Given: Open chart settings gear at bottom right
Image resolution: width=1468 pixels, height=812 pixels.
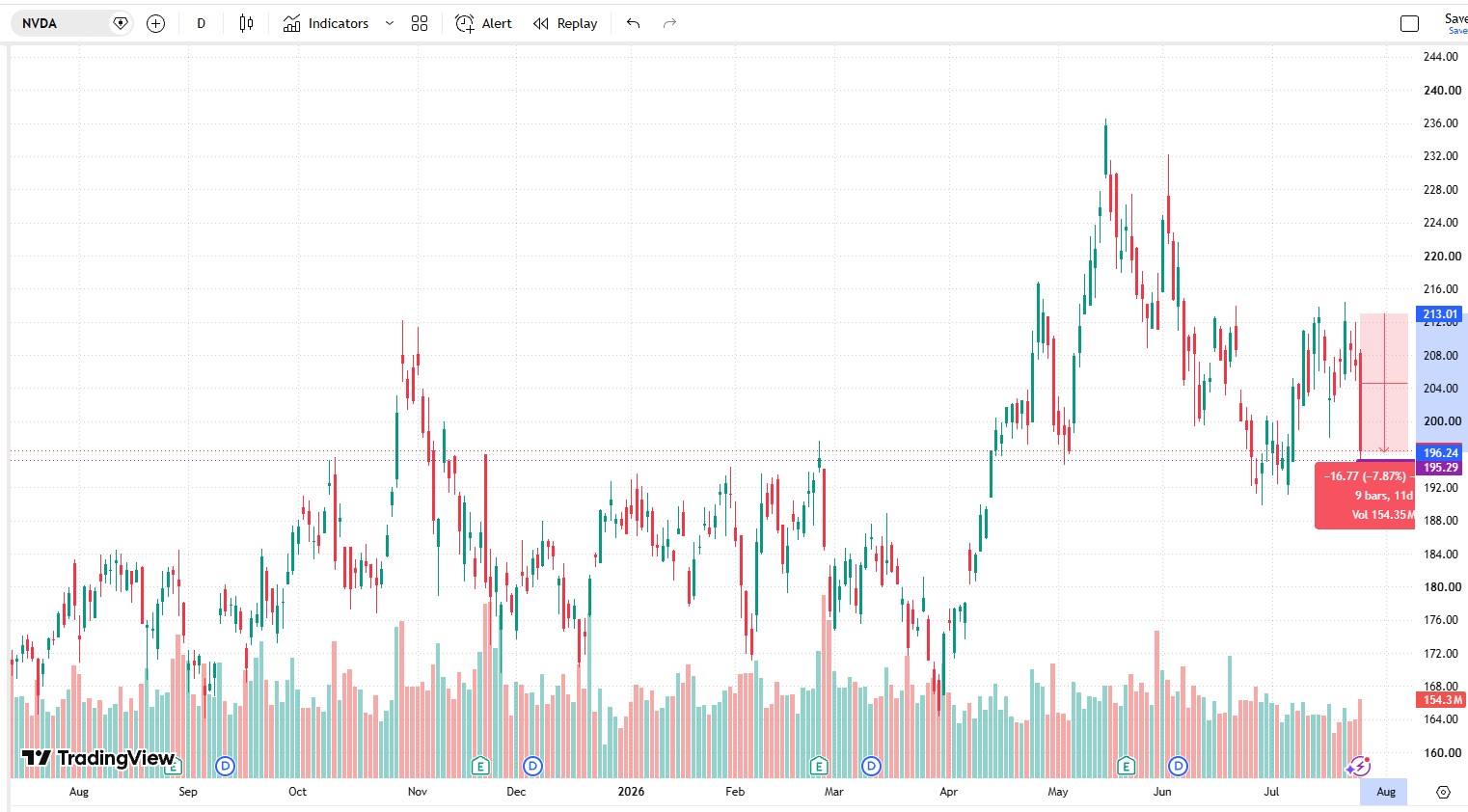Looking at the screenshot, I should pos(1443,792).
